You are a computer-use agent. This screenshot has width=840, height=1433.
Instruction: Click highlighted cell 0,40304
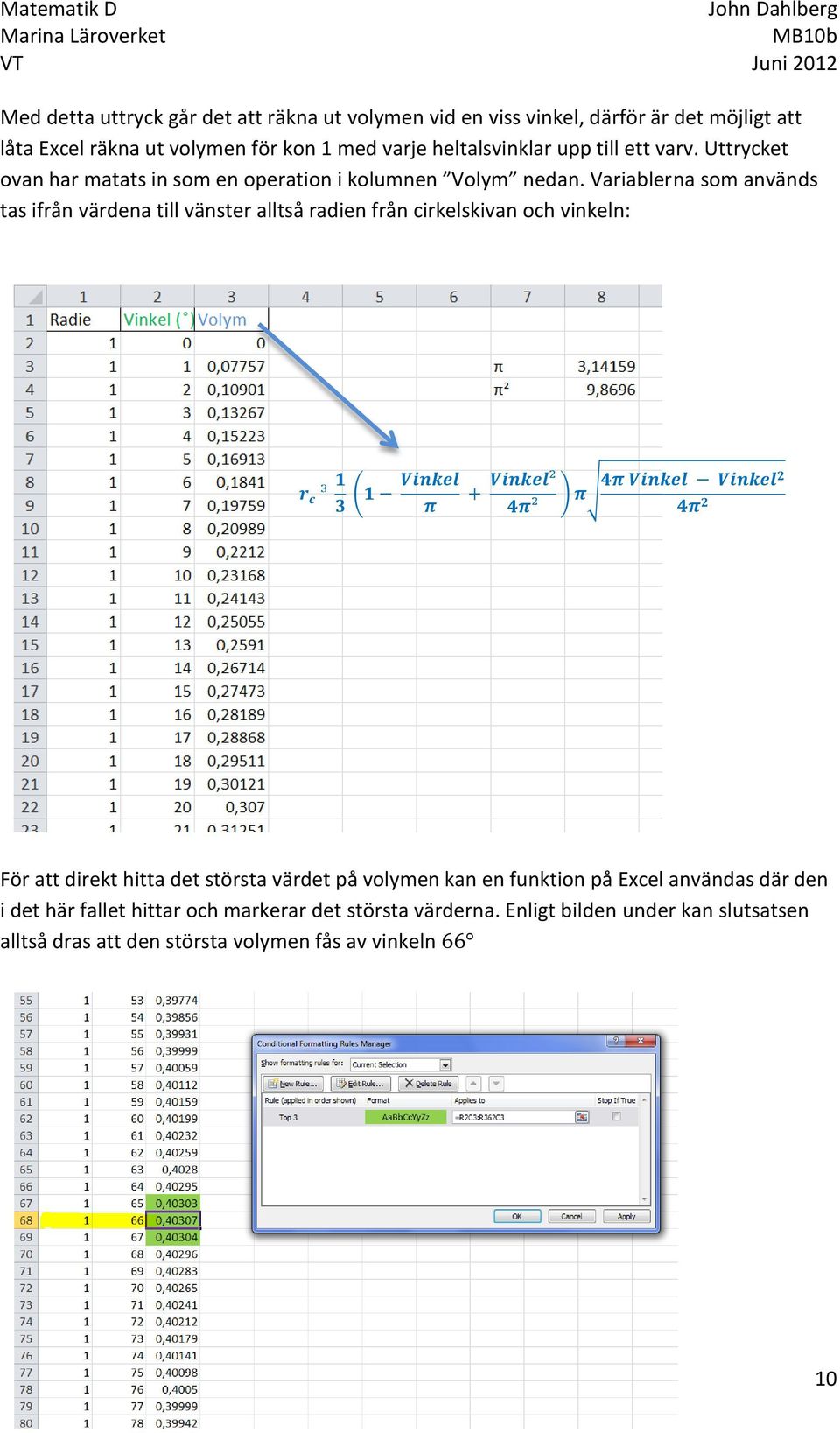coord(175,1238)
